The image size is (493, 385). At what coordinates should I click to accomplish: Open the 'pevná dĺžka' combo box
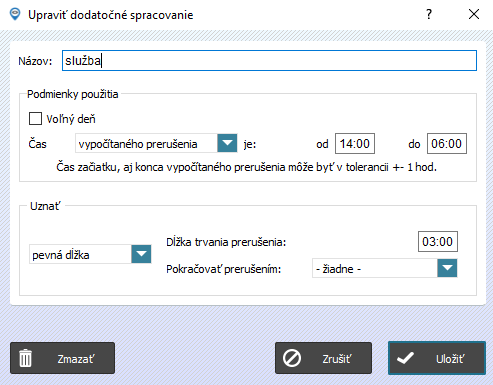90,255
